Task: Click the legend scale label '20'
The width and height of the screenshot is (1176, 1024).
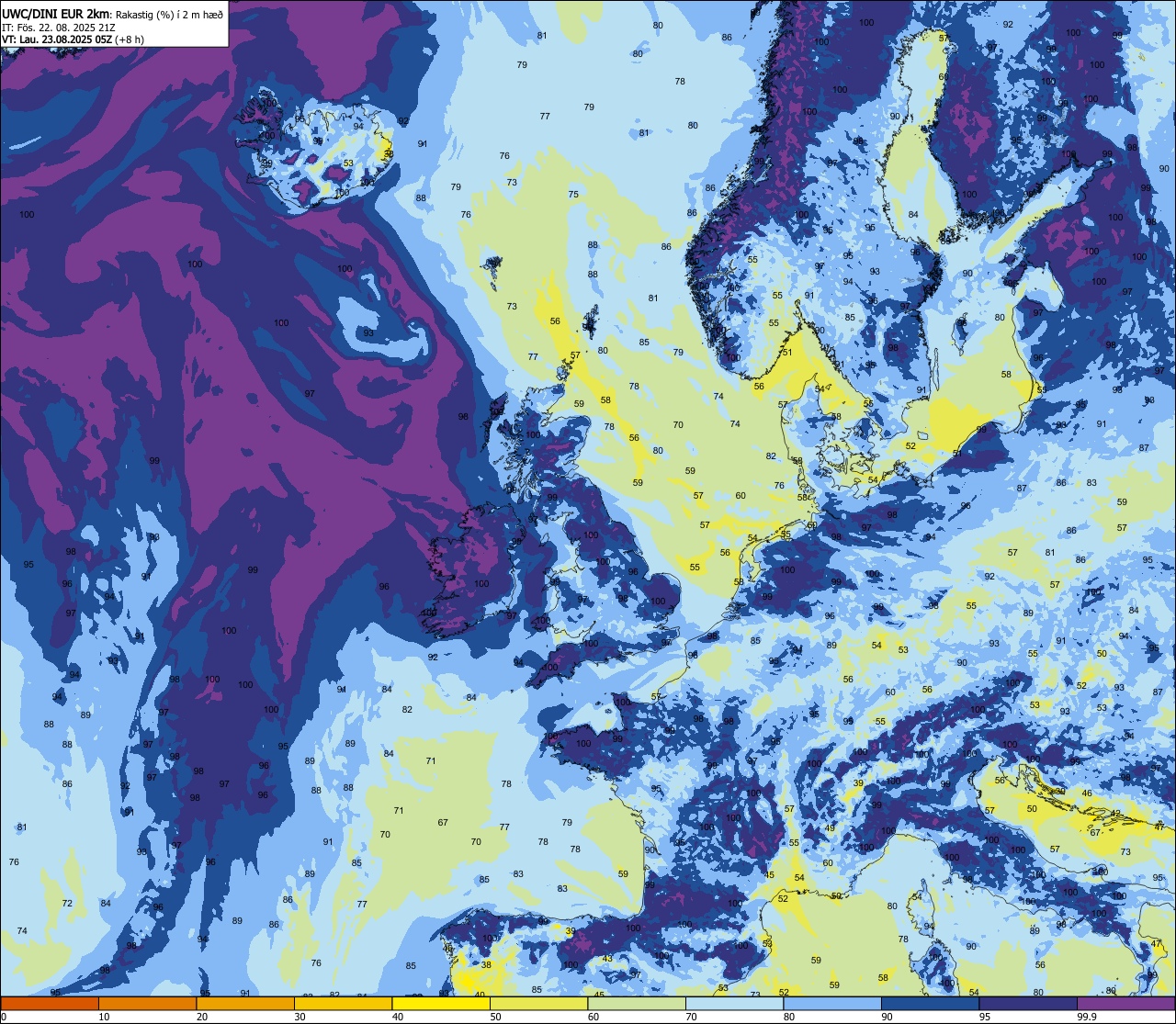Action: pos(202,1017)
